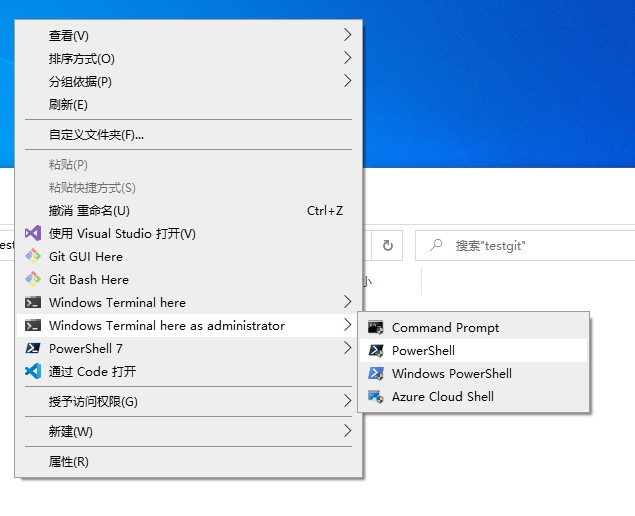Screen dimensions: 635x516
Task: Choose 授予访问权限(G) entry
Action: tap(188, 401)
